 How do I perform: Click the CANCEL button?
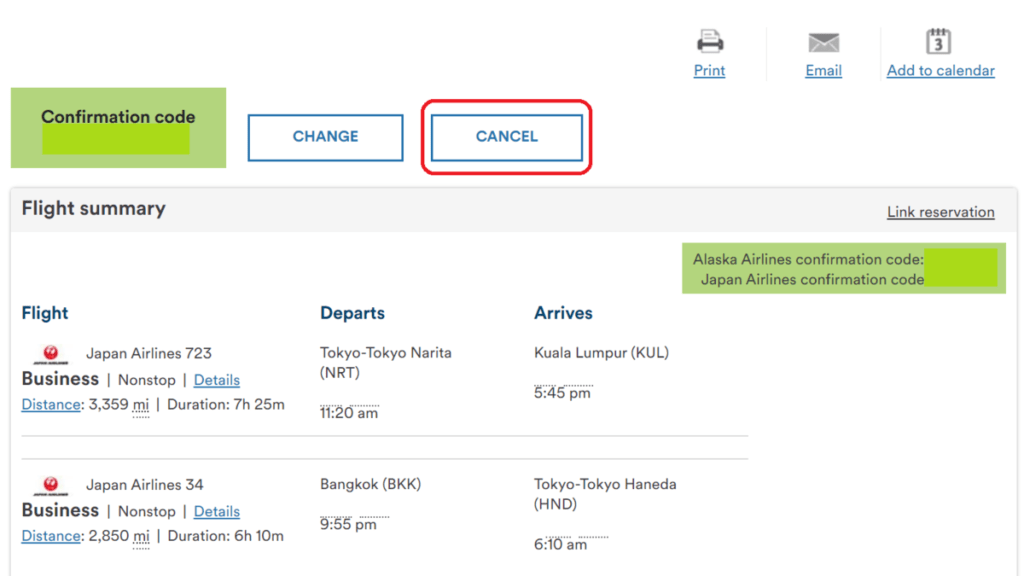(x=507, y=137)
